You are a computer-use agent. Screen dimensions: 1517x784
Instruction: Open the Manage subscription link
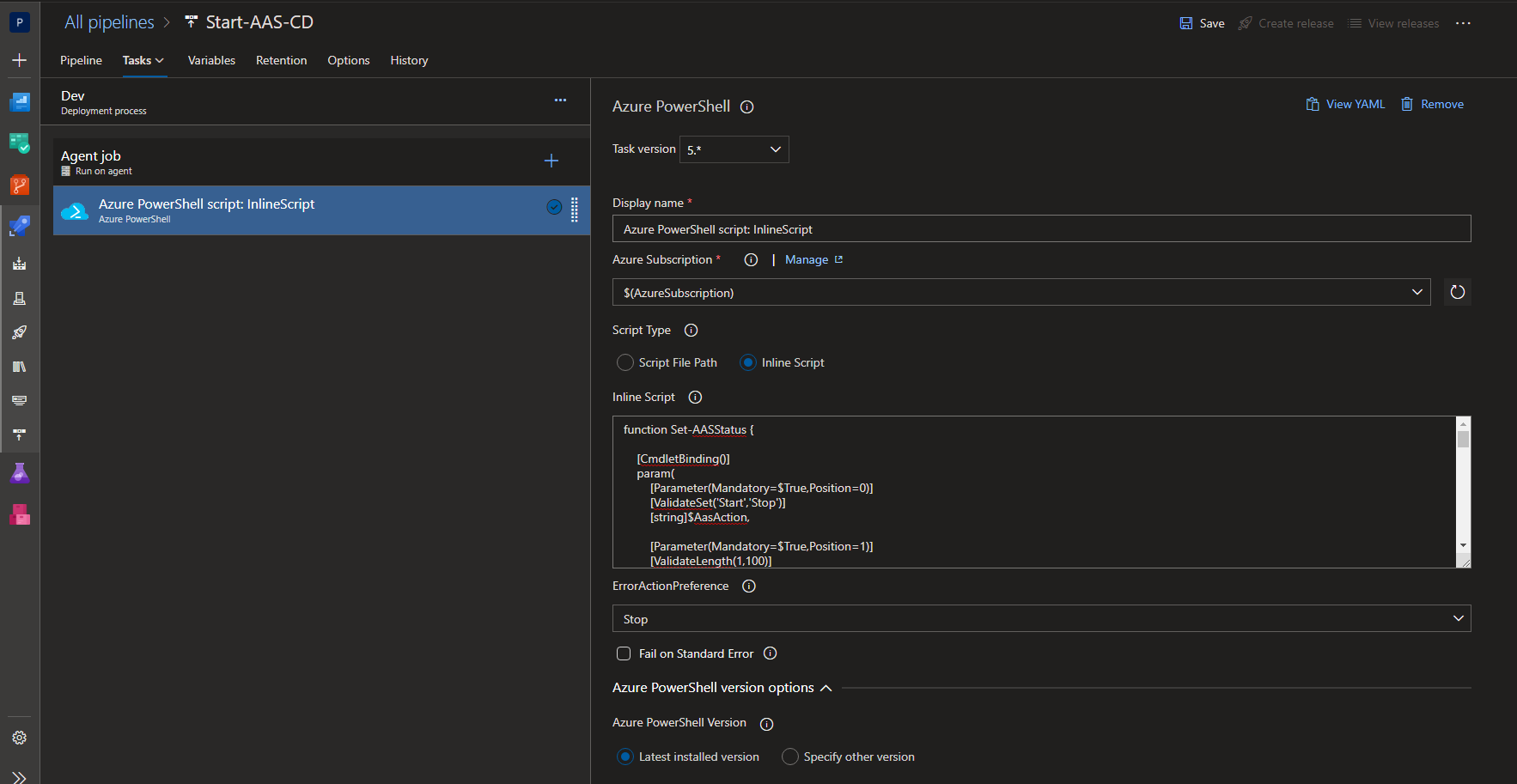[813, 259]
